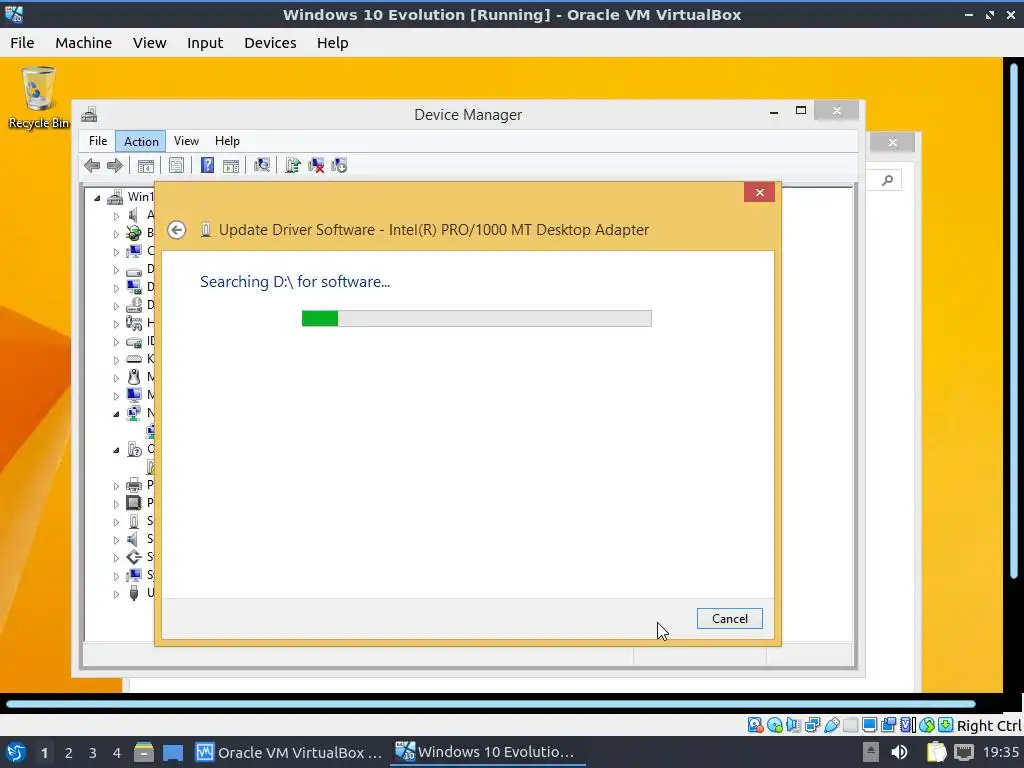This screenshot has height=768, width=1024.
Task: Open the Properties toolbar icon in Device Manager
Action: click(176, 166)
